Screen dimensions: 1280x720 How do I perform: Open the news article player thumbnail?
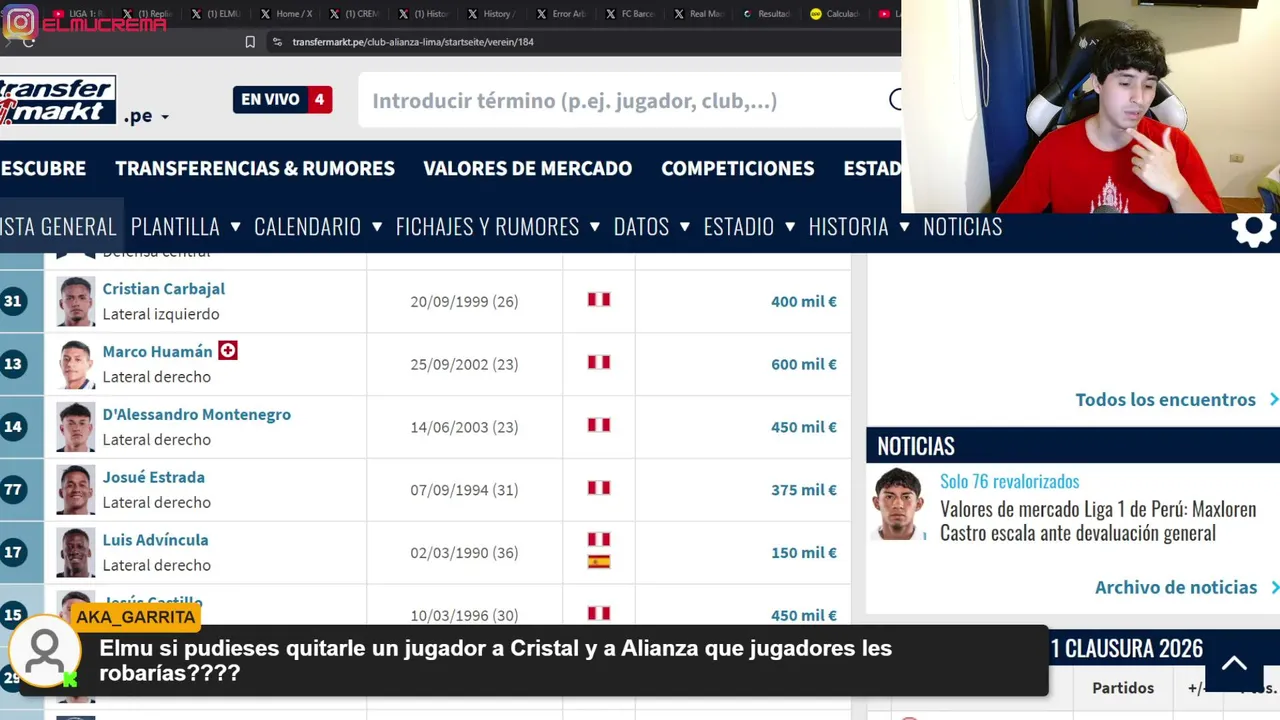click(898, 504)
